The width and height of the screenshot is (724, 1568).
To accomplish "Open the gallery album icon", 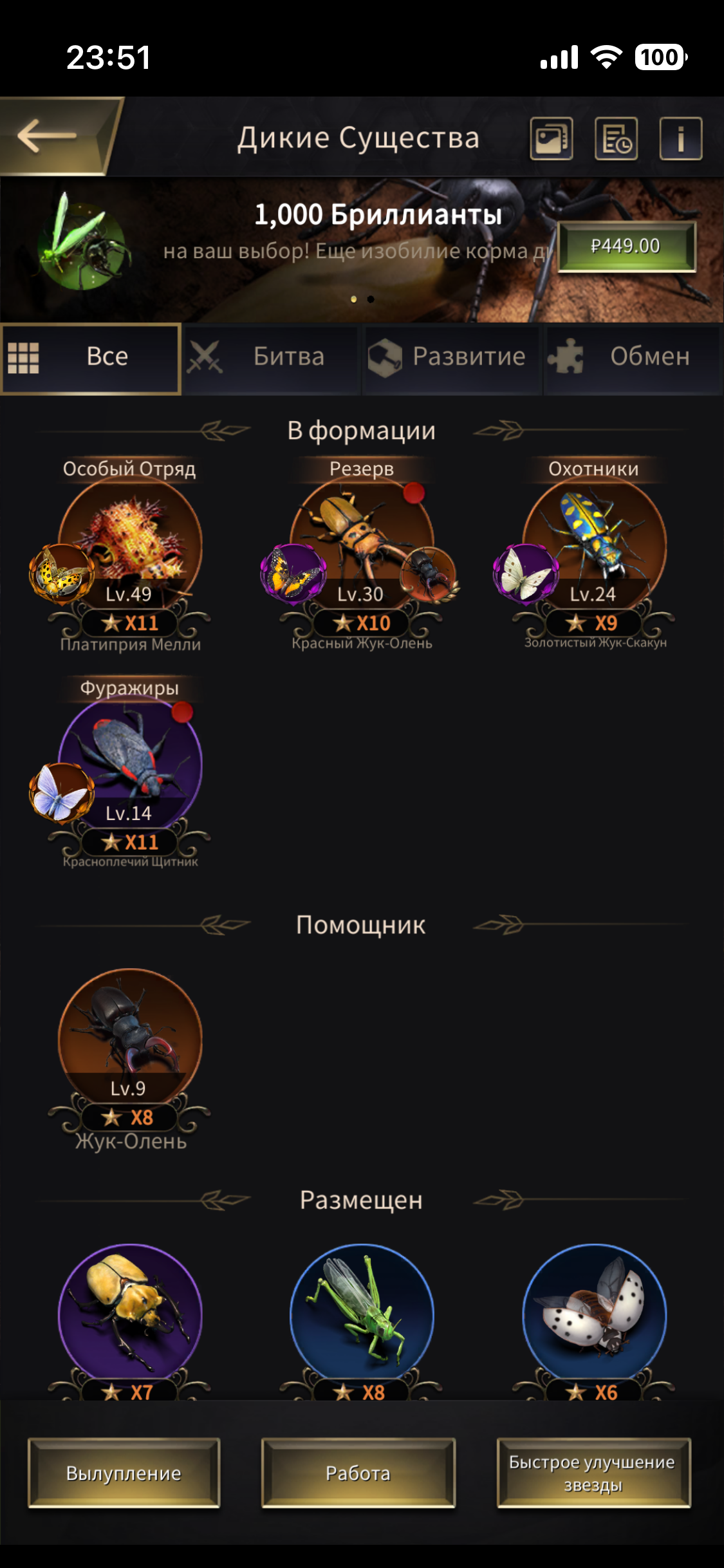I will click(x=552, y=138).
